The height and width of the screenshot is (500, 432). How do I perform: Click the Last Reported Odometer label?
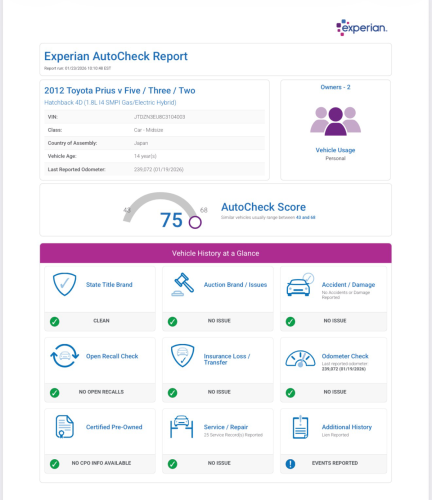76,169
